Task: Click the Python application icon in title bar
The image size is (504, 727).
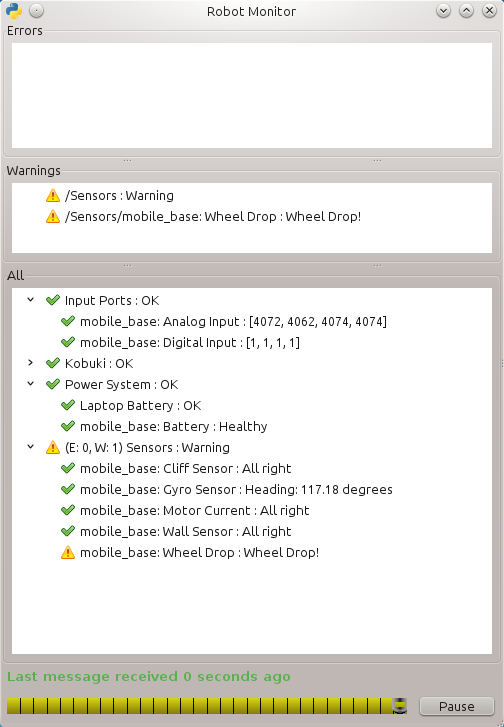Action: (14, 11)
